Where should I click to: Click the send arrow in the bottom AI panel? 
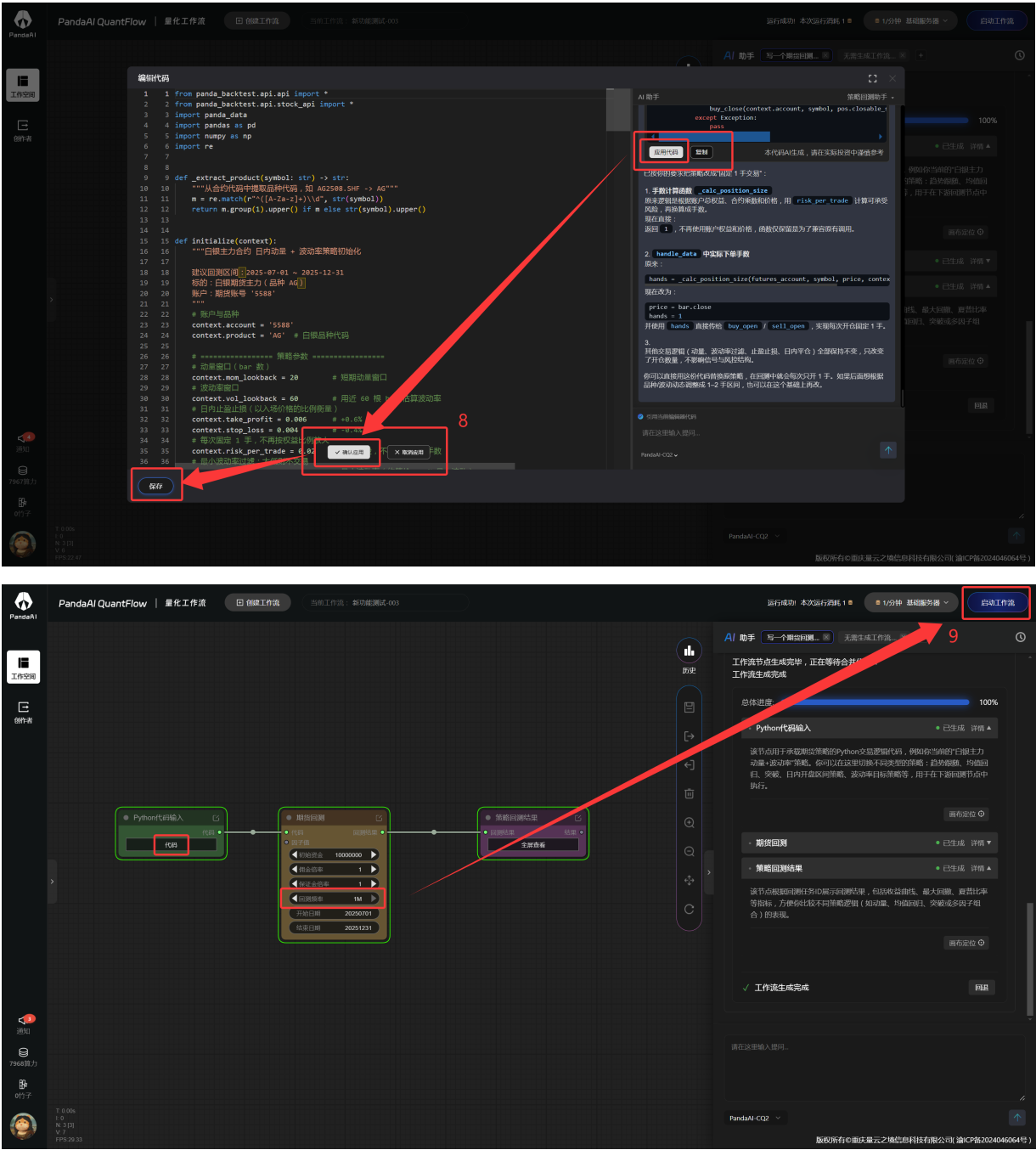1016,1117
